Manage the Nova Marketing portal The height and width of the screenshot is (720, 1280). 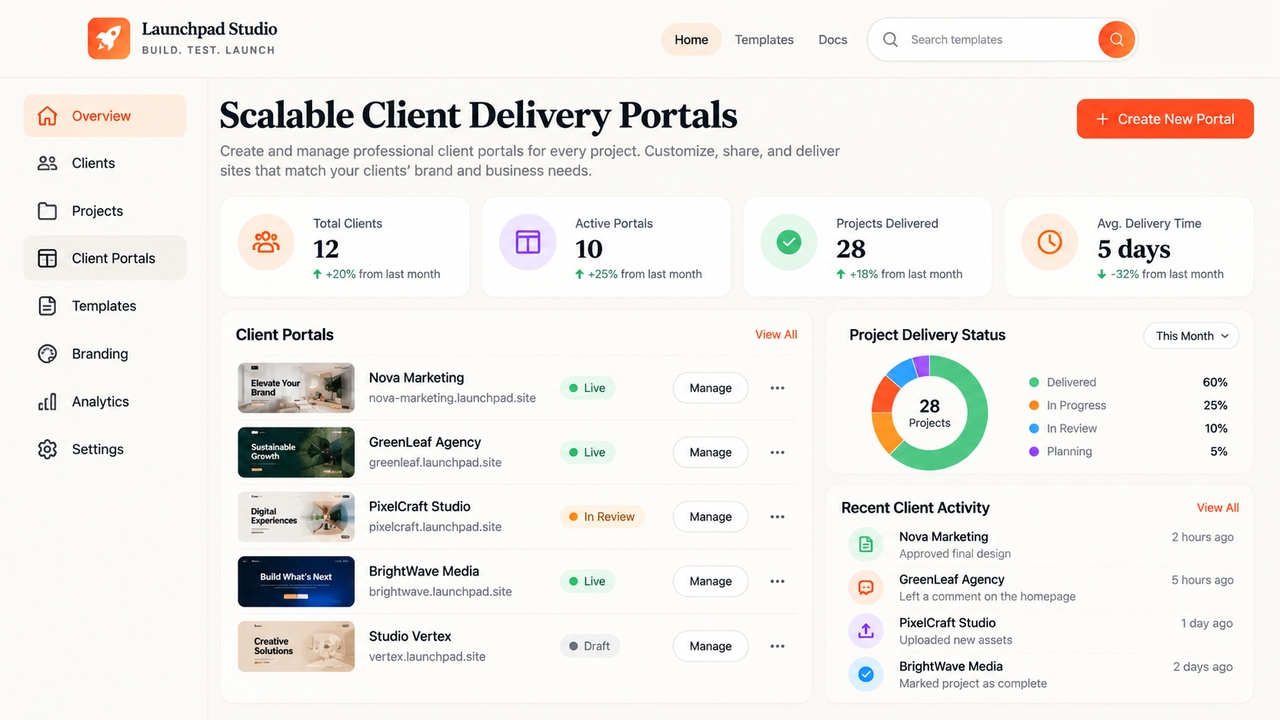click(x=711, y=388)
